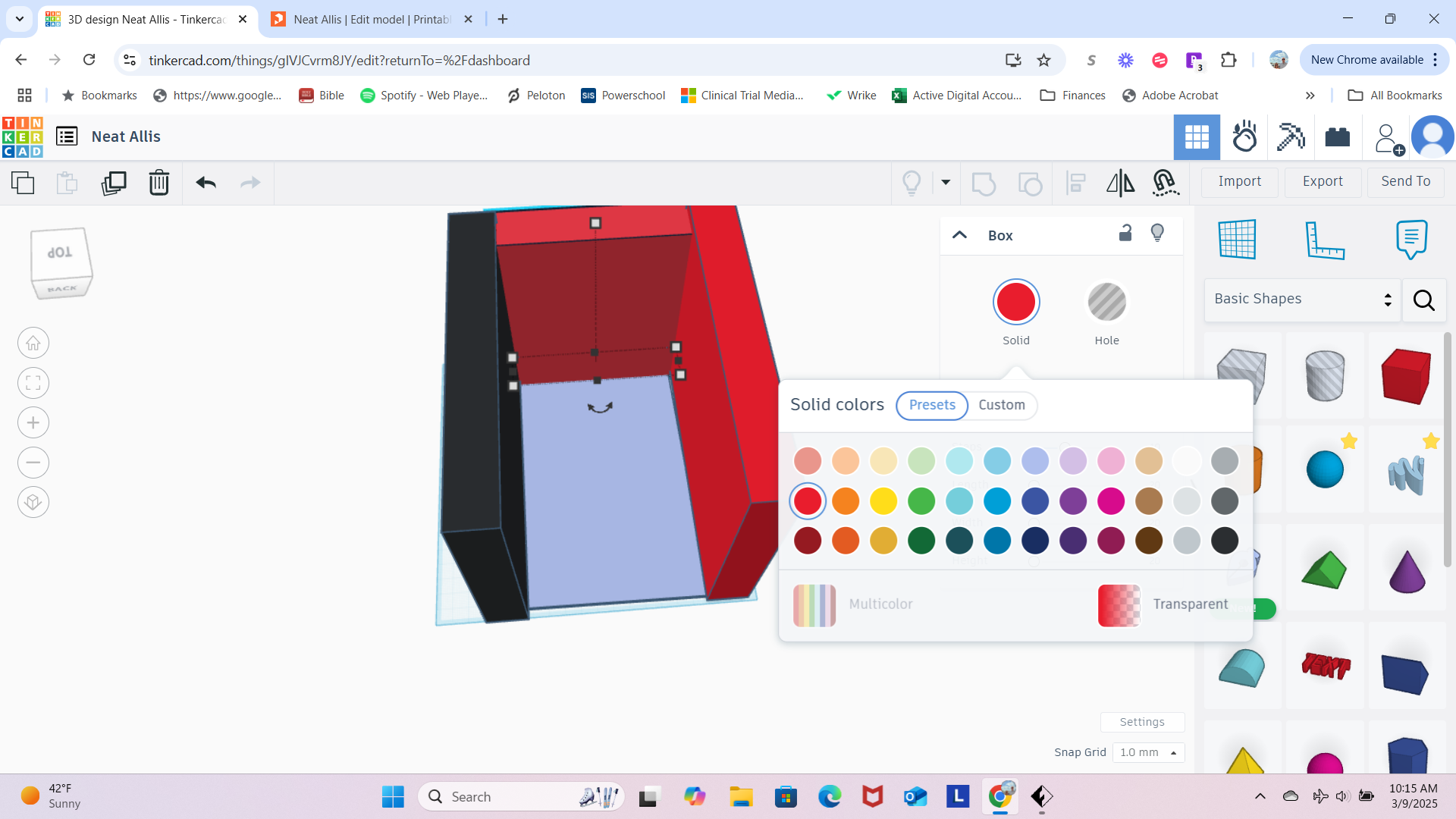Toggle the hide shape lightbulb in Box panel
The width and height of the screenshot is (1456, 819).
tap(1157, 233)
